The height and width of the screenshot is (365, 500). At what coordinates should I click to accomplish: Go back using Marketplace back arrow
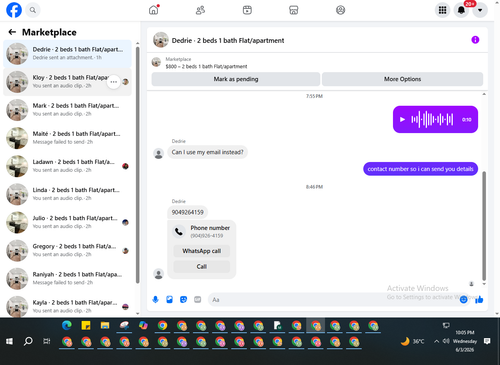pyautogui.click(x=12, y=32)
